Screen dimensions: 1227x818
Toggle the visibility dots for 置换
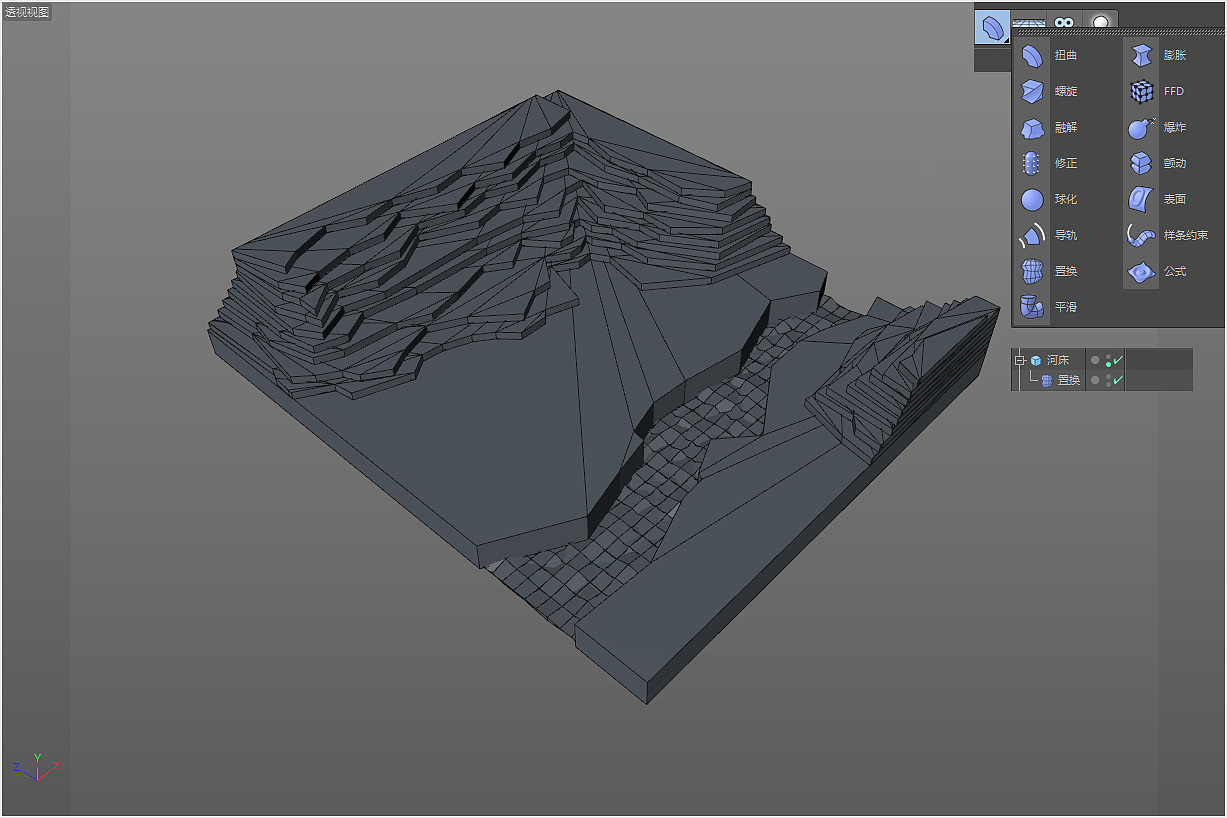[1108, 380]
